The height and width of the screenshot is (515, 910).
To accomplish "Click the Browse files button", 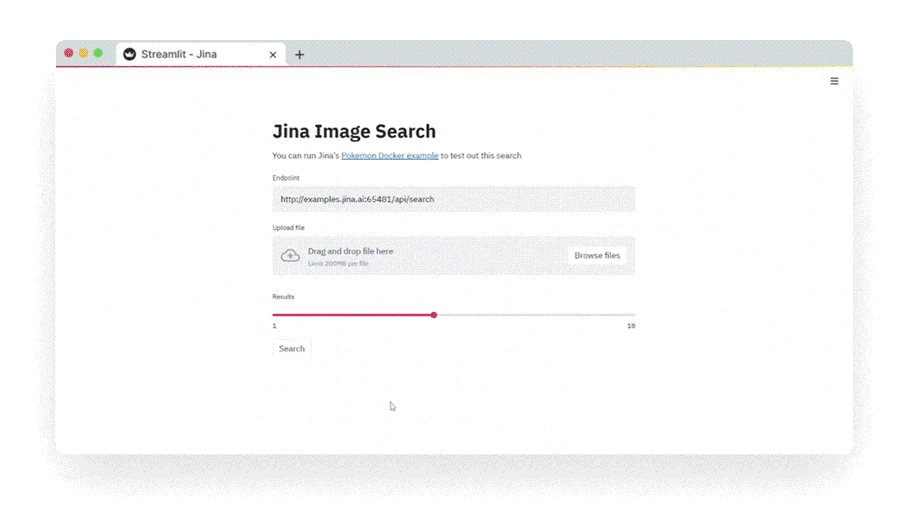I will (597, 255).
